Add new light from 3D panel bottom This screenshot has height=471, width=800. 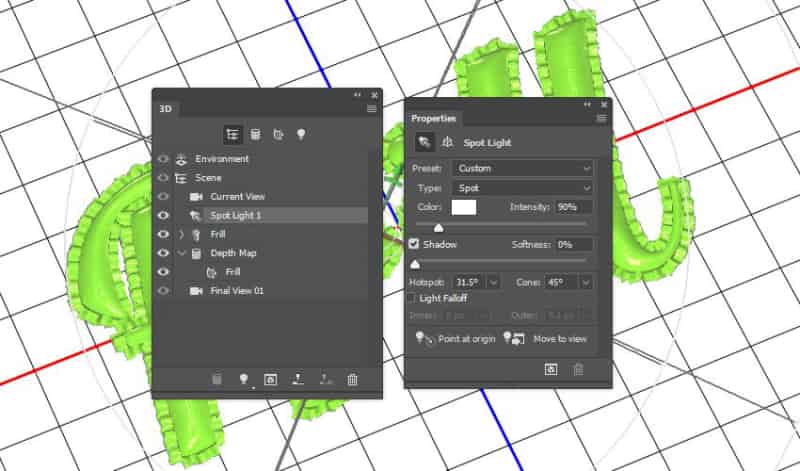[x=244, y=379]
